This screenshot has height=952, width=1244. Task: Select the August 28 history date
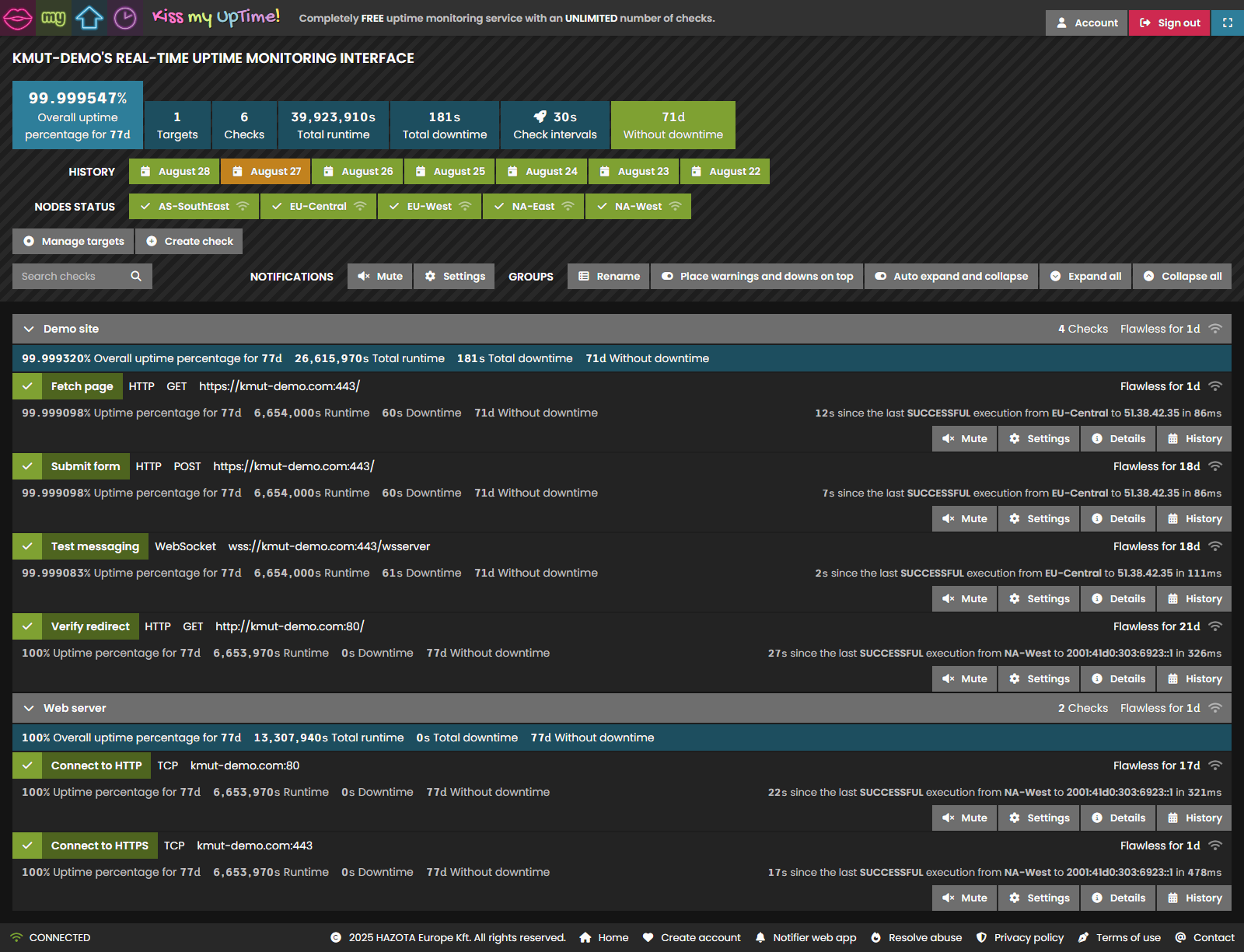(173, 171)
